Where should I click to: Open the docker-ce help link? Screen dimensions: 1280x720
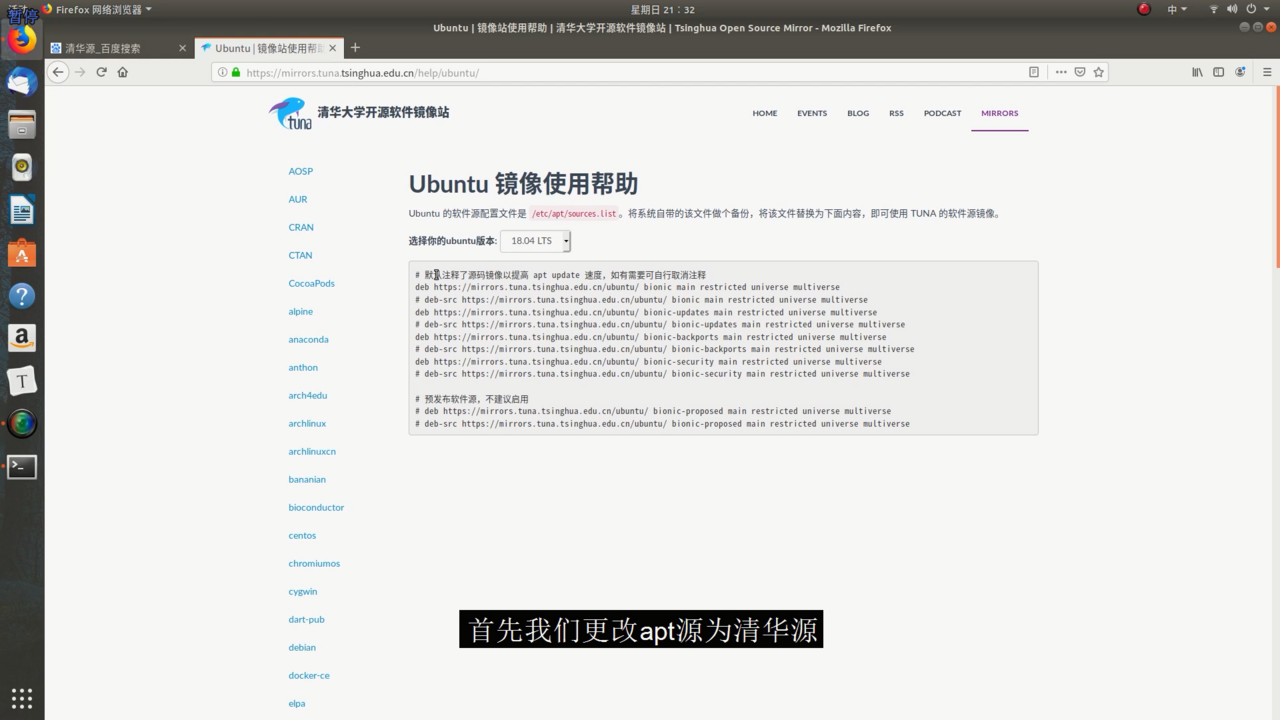click(x=309, y=675)
